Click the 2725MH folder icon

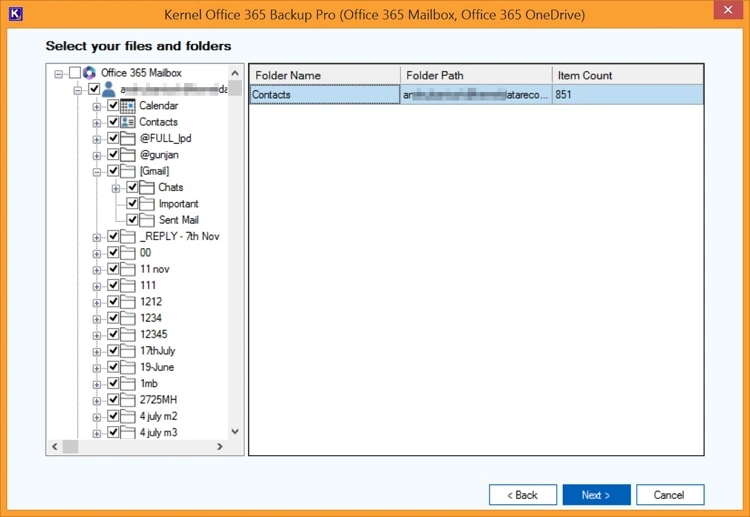(128, 400)
